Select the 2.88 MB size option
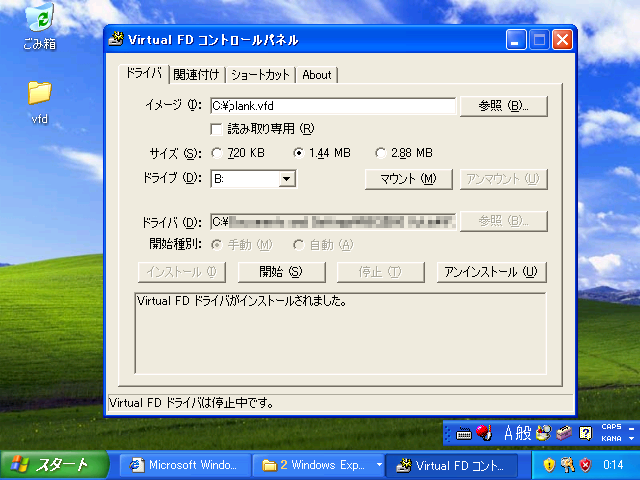640x480 pixels. coord(380,153)
